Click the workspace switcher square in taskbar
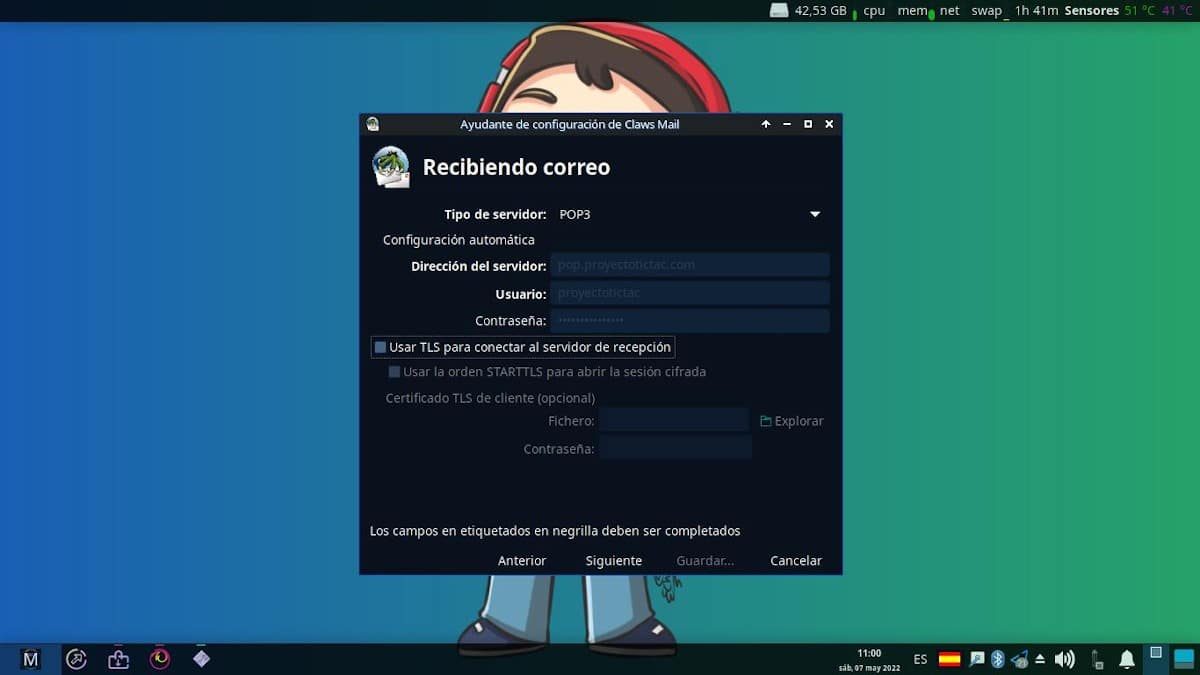The height and width of the screenshot is (675, 1200). point(1156,652)
